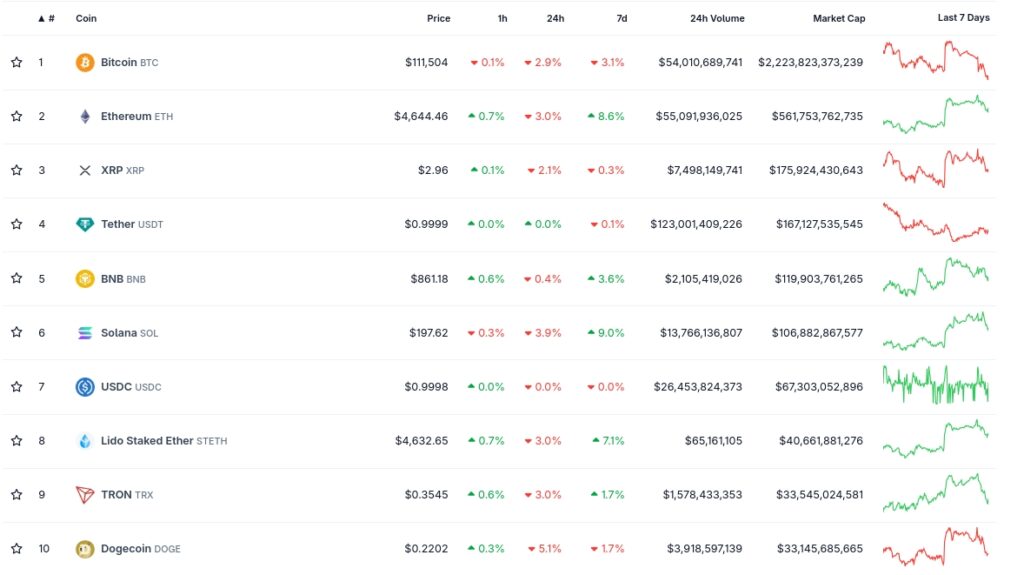Open TRON's 7-day sparkline chart

pos(936,493)
